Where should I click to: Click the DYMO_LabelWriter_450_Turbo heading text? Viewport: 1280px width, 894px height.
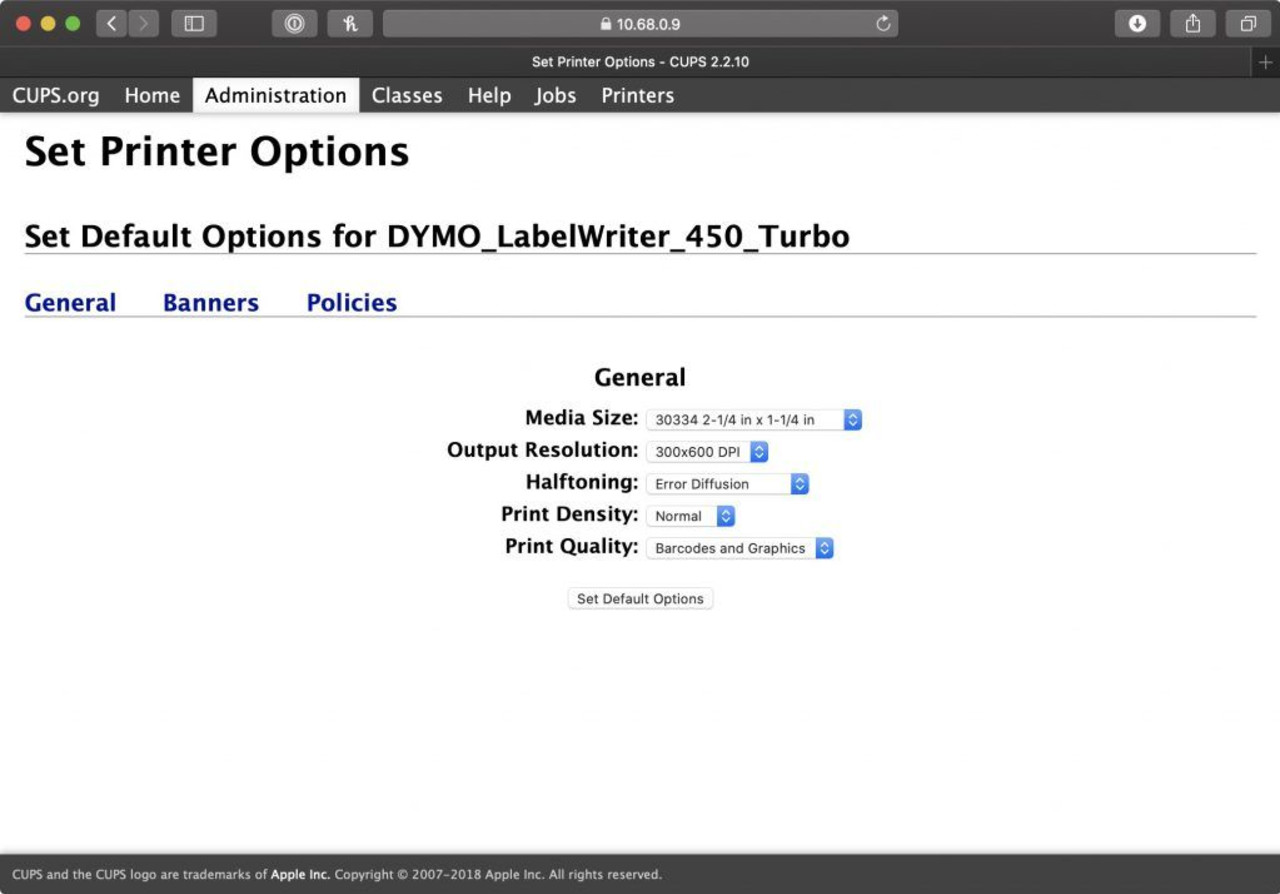pyautogui.click(x=618, y=237)
